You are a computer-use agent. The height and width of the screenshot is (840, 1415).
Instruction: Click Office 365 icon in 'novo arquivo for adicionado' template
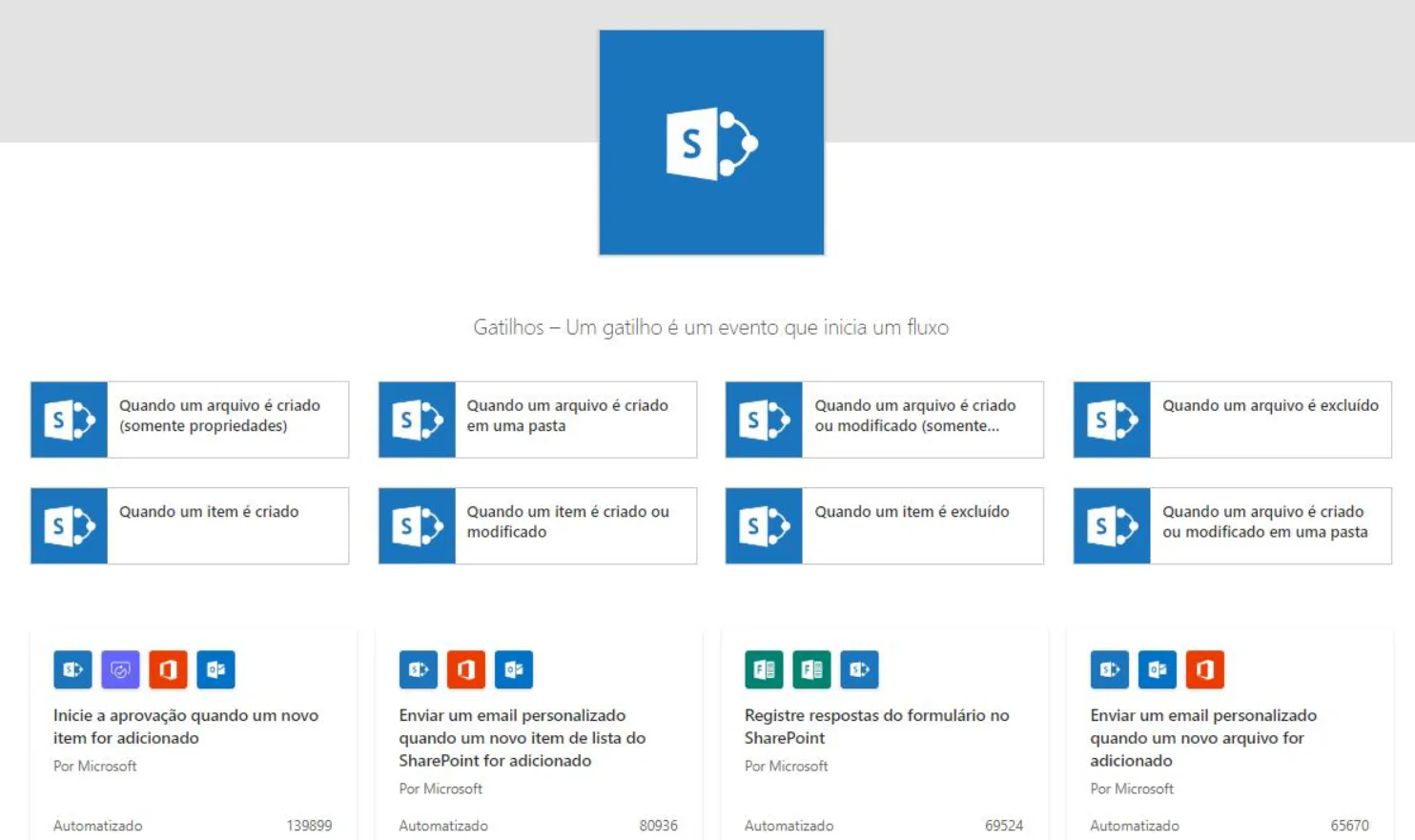pos(1205,669)
